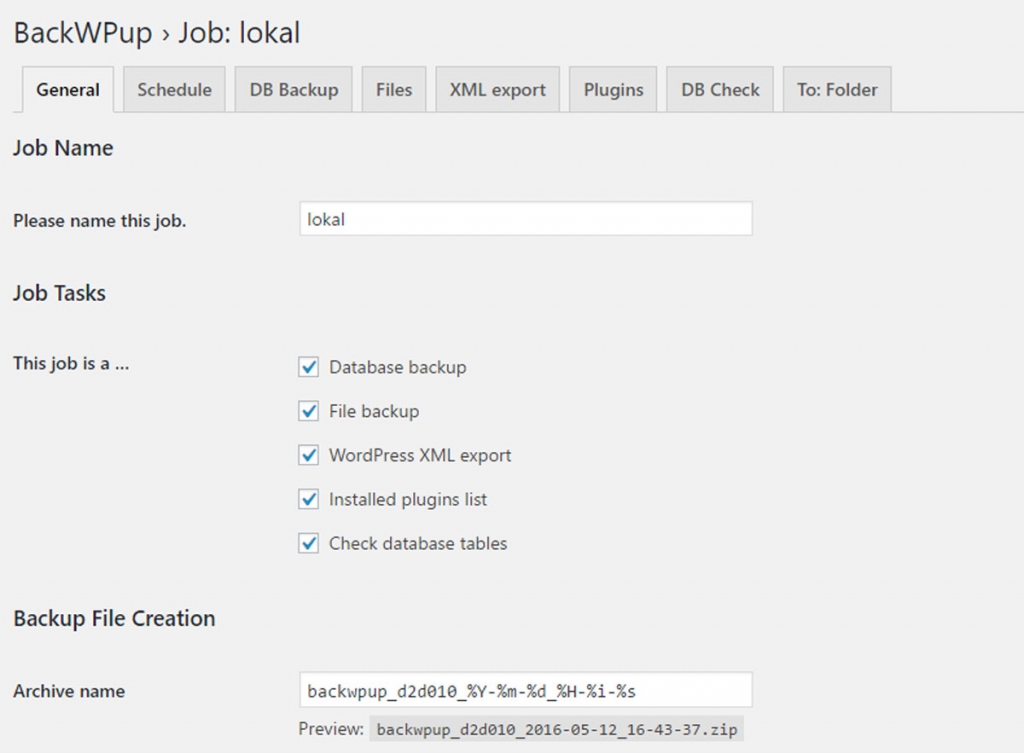Screen dimensions: 1024x753
Task: Click the Please name this job label
Action: coord(100,221)
